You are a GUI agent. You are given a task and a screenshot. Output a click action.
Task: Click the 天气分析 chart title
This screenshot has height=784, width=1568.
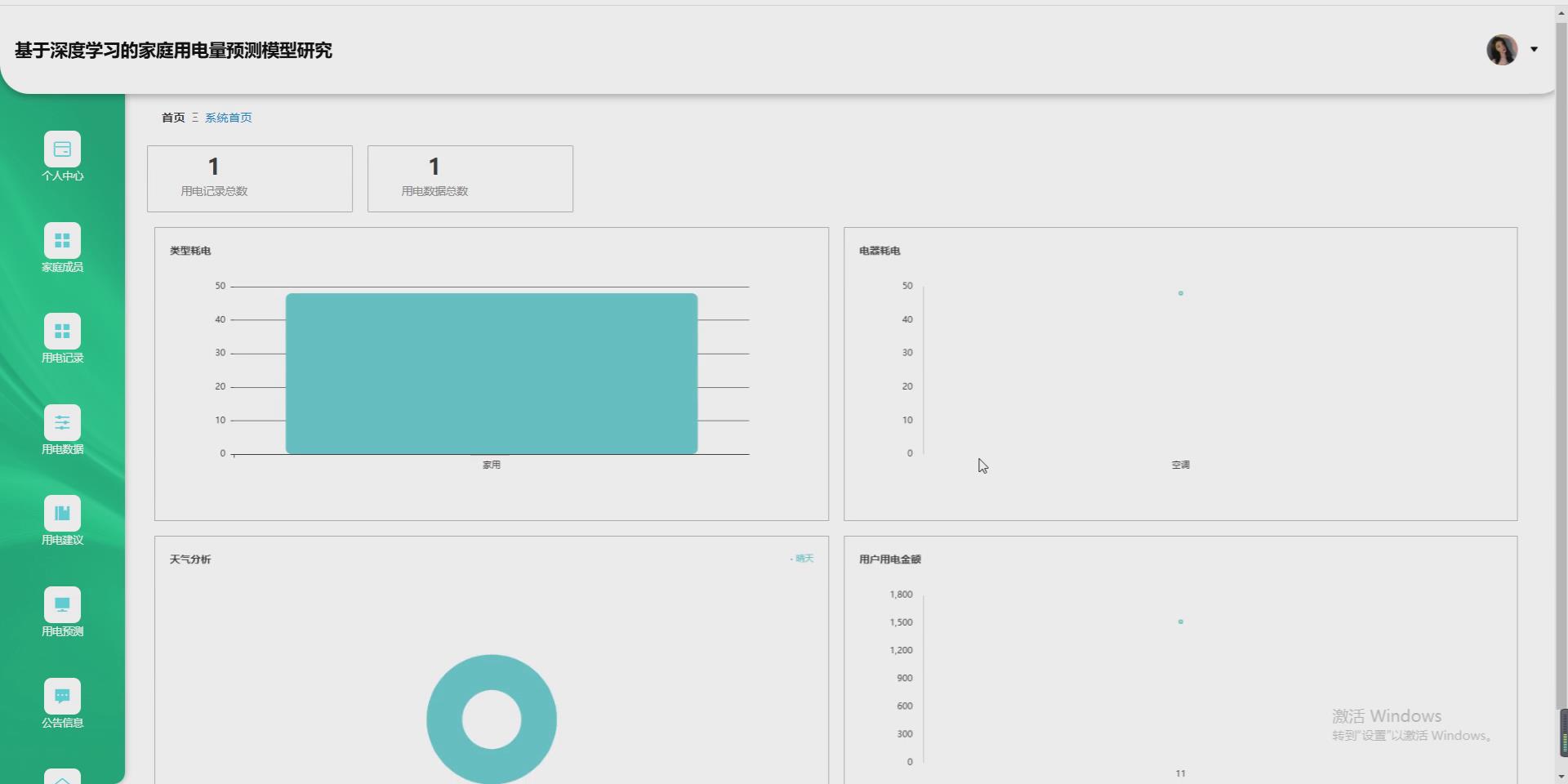(190, 559)
